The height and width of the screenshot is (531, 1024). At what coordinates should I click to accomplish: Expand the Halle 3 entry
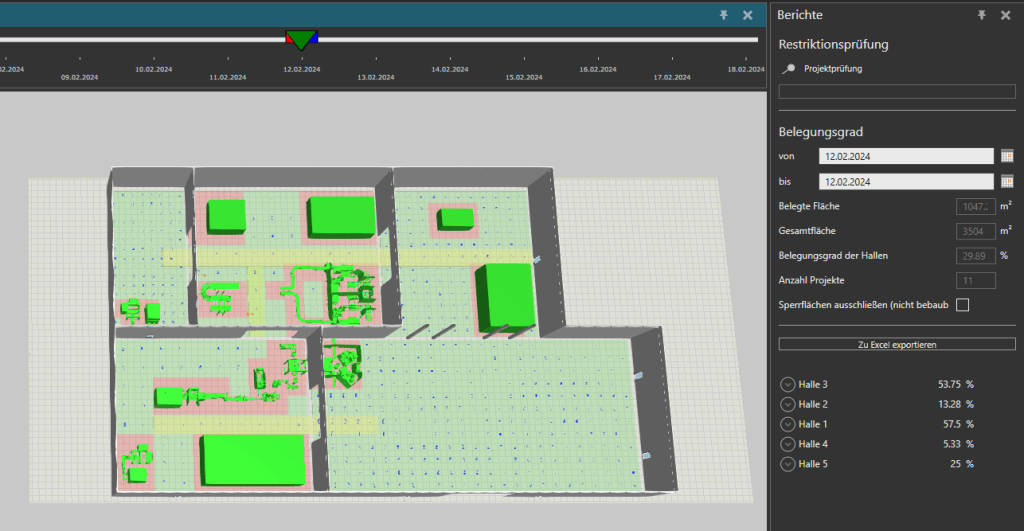pos(786,384)
